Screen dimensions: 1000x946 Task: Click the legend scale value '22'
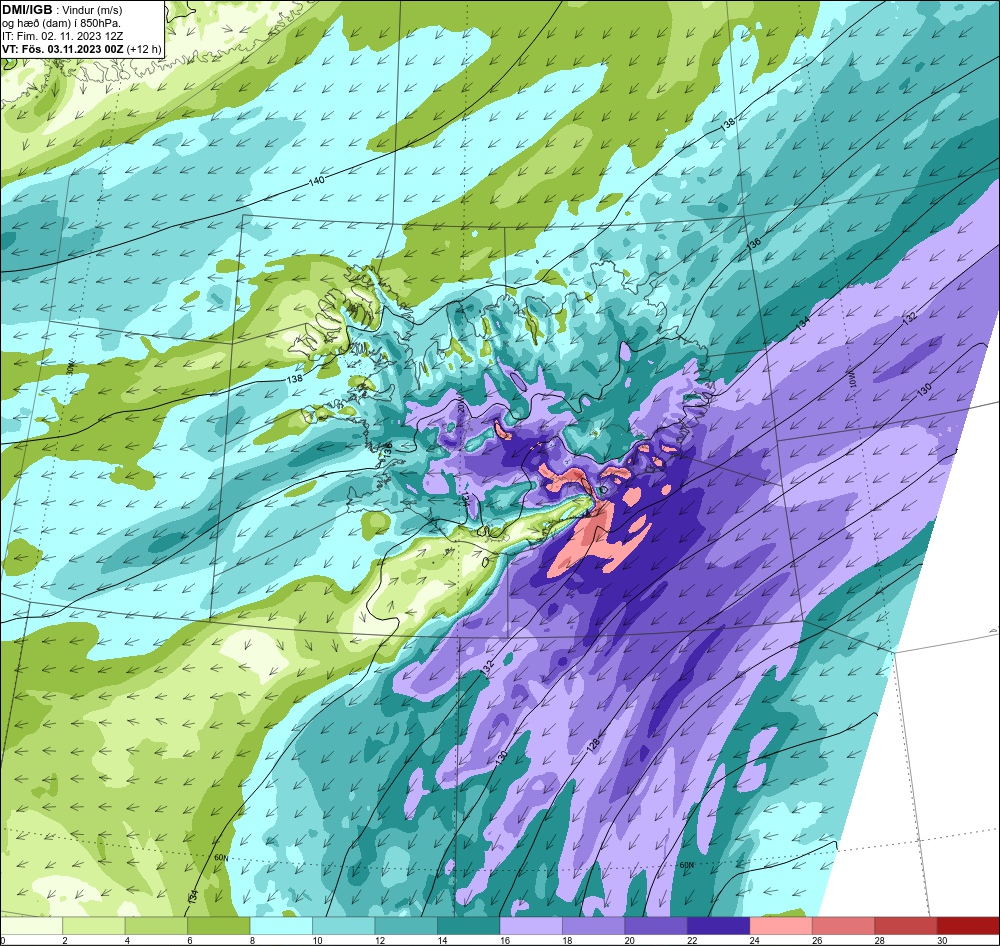click(x=692, y=940)
